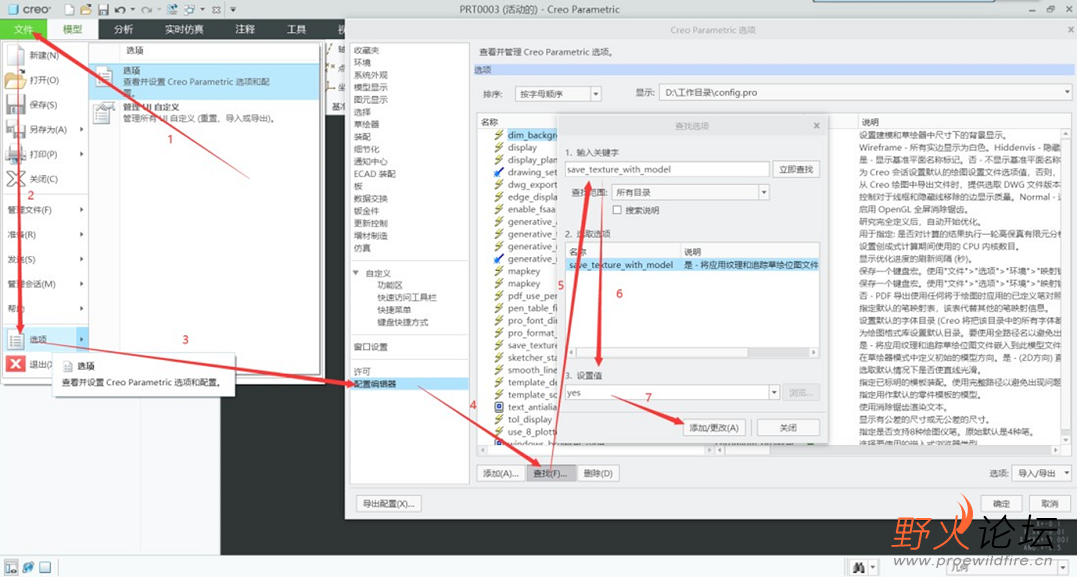Open the 文件 menu
Viewport: 1077px width, 577px height.
coord(24,29)
